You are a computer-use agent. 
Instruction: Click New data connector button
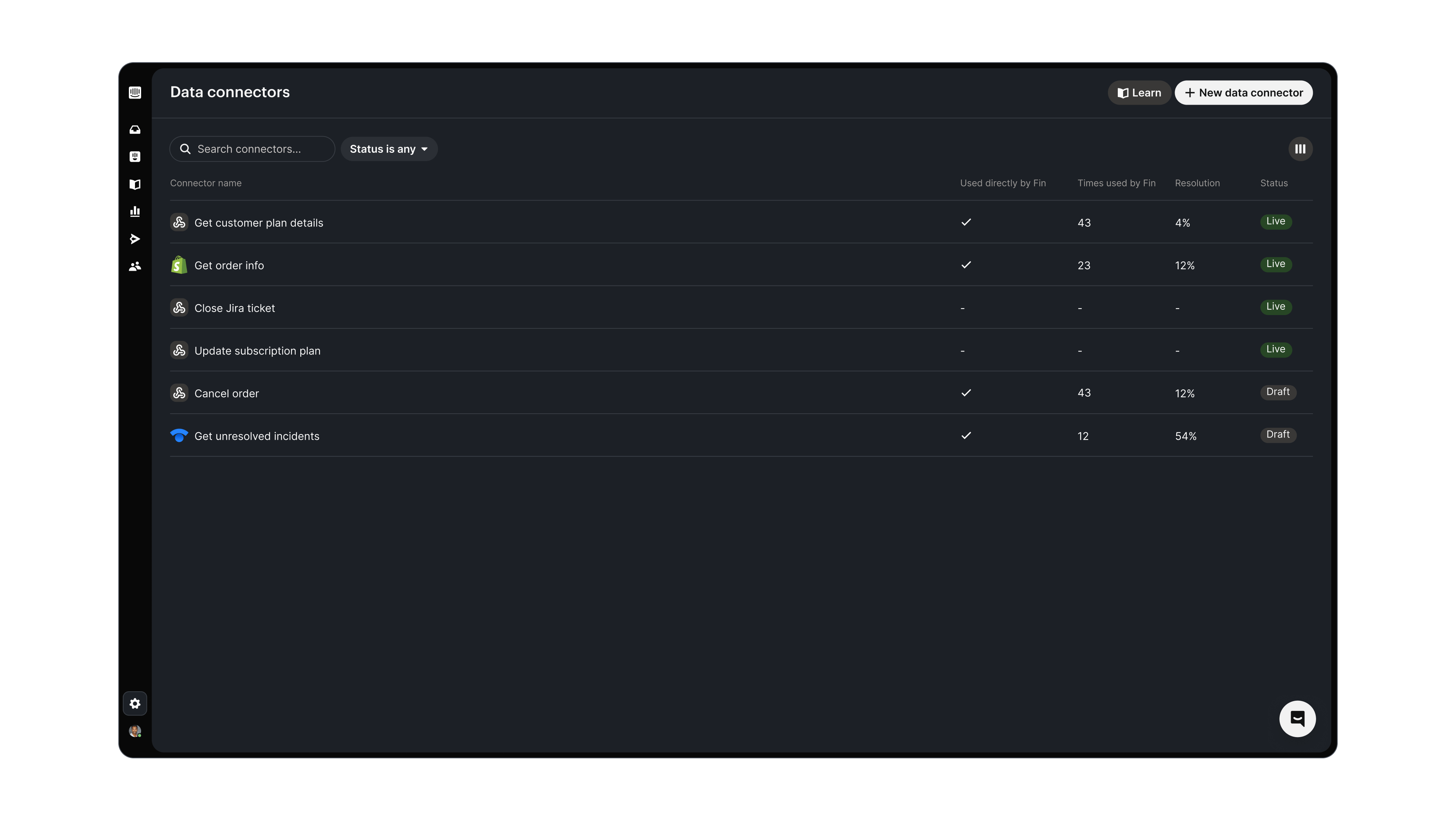[x=1244, y=93]
